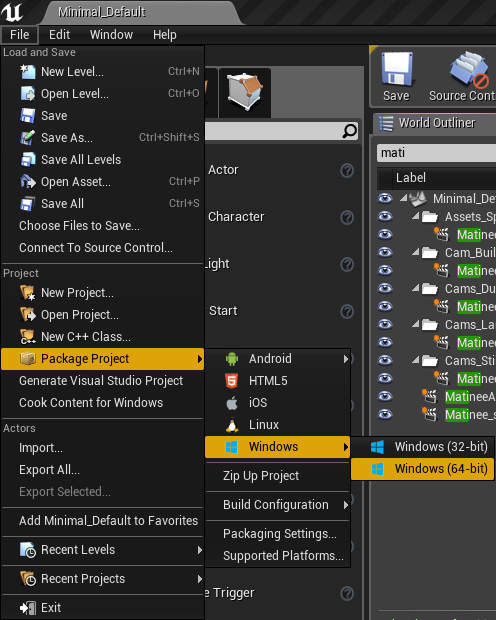The width and height of the screenshot is (496, 620).
Task: Click the World Outliner panel icon
Action: coord(386,123)
